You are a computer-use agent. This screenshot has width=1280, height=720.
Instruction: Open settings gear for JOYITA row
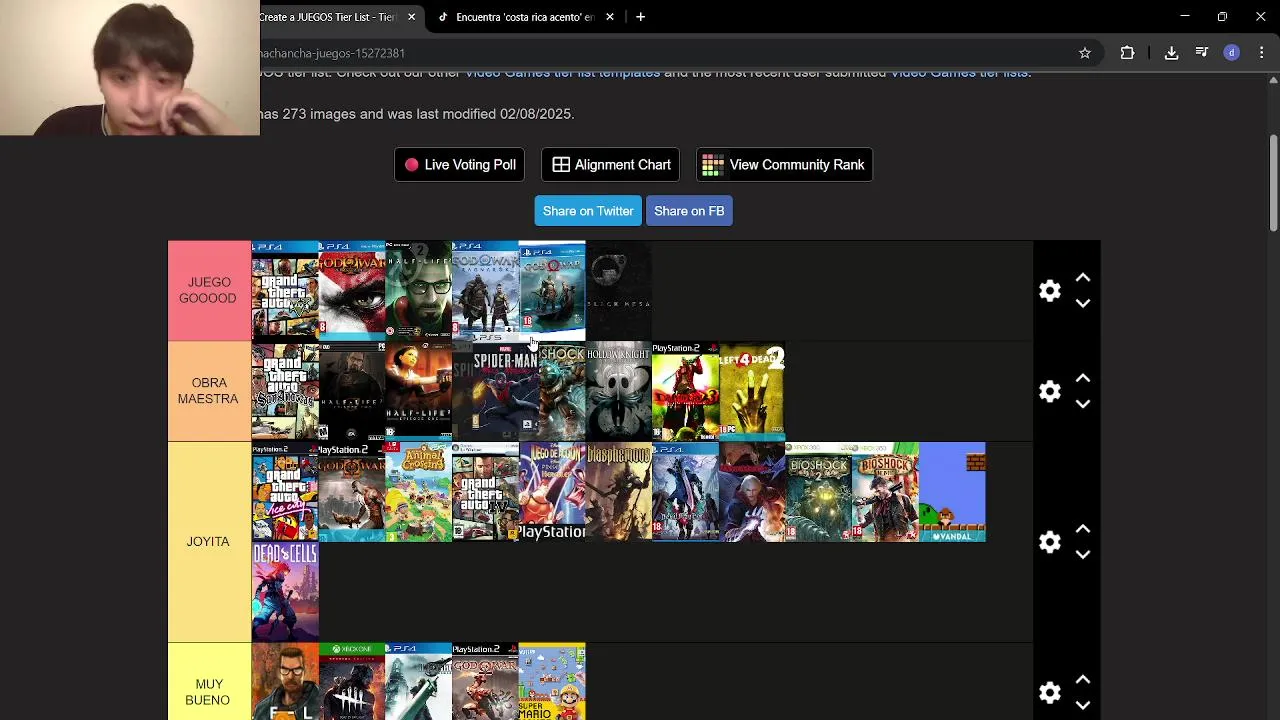point(1049,542)
